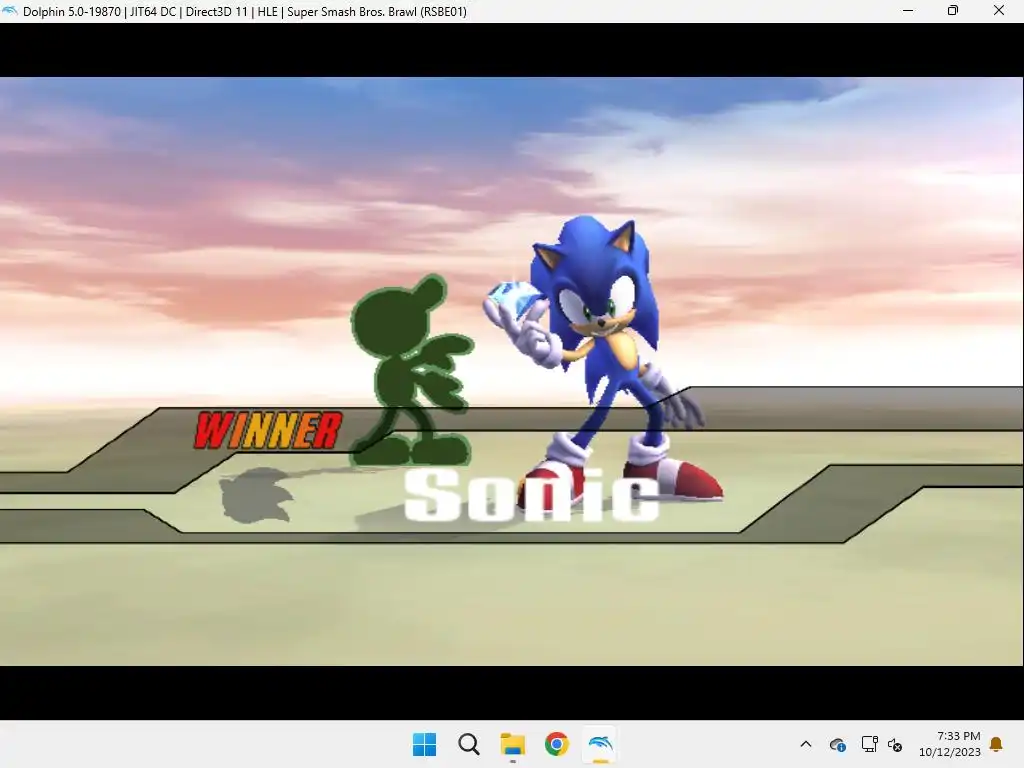
Task: Open the OneDrive cloud tray icon
Action: (838, 744)
